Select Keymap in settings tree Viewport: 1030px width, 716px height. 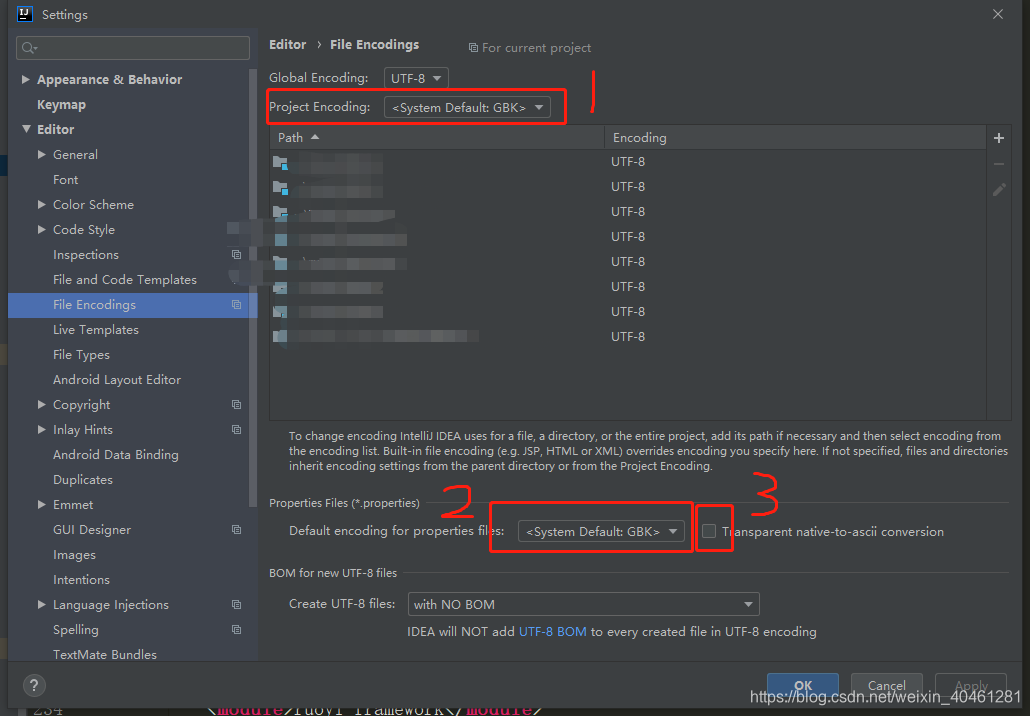point(61,104)
